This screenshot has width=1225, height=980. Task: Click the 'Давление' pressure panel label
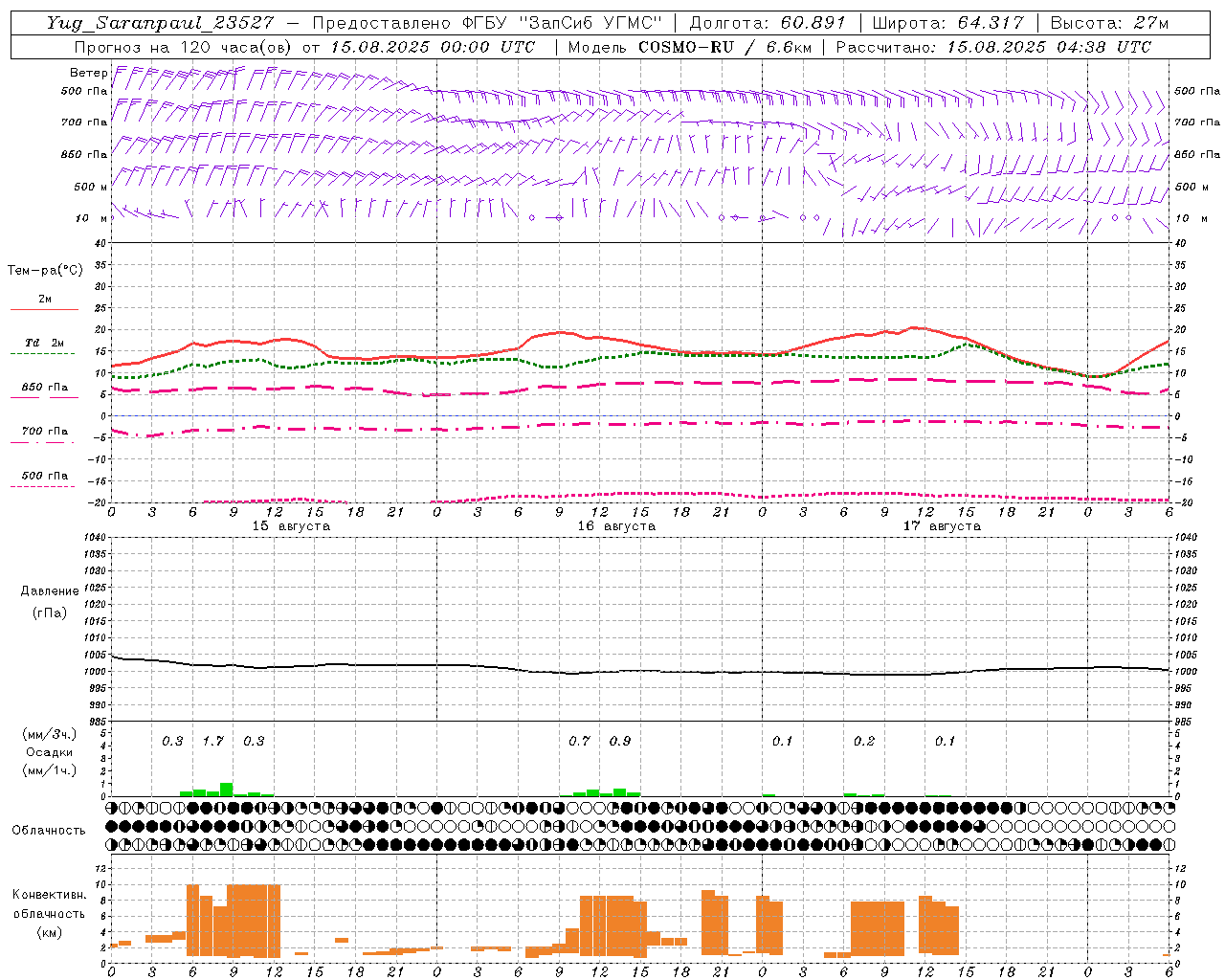tap(50, 591)
